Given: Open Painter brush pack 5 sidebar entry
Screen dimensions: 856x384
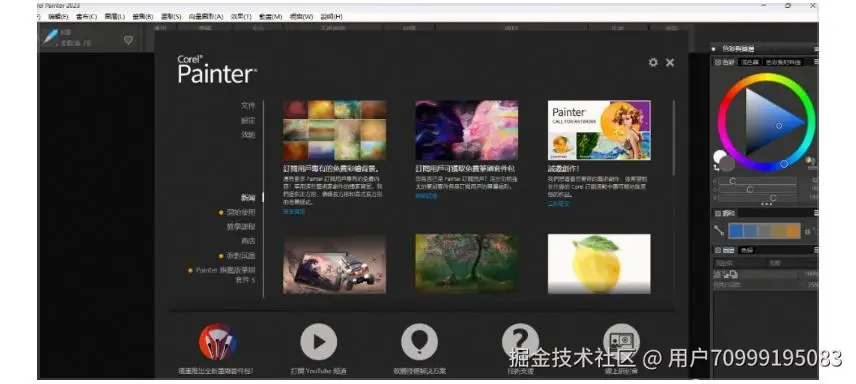Looking at the screenshot, I should (225, 275).
